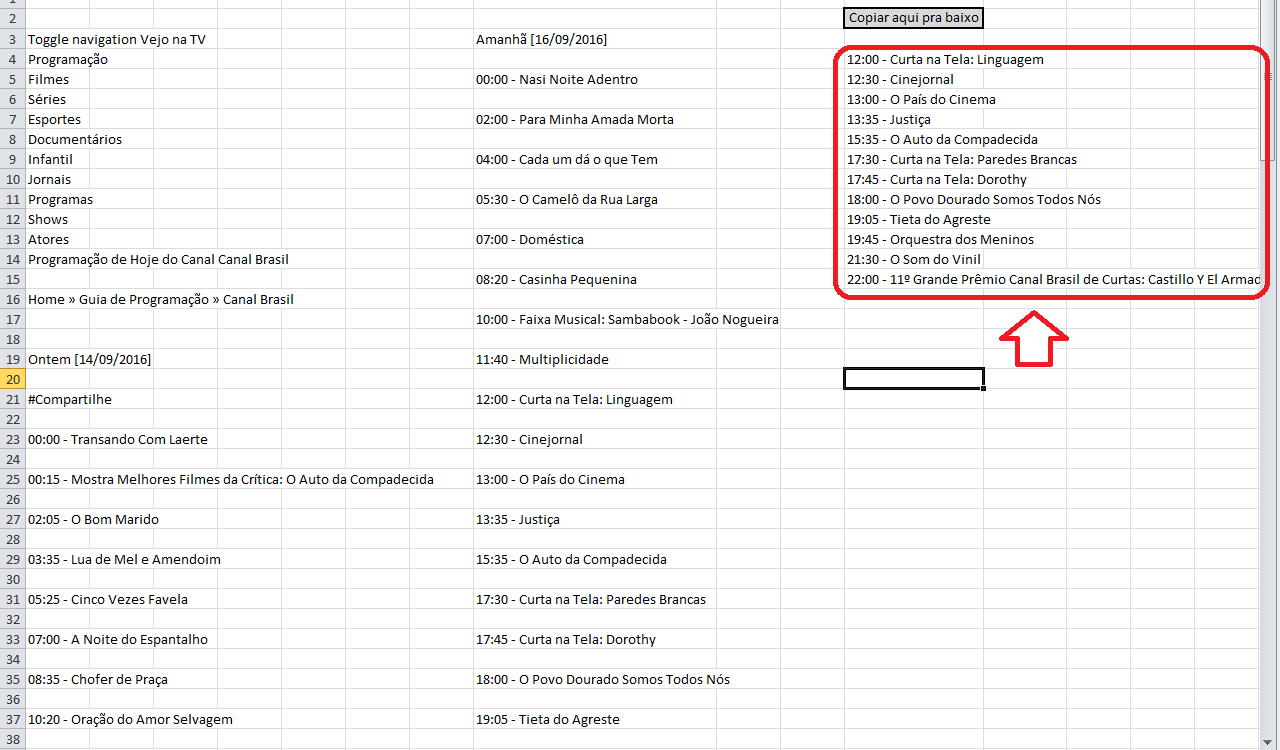Select '00:00 - Nasi Noite Adentro'

(557, 79)
